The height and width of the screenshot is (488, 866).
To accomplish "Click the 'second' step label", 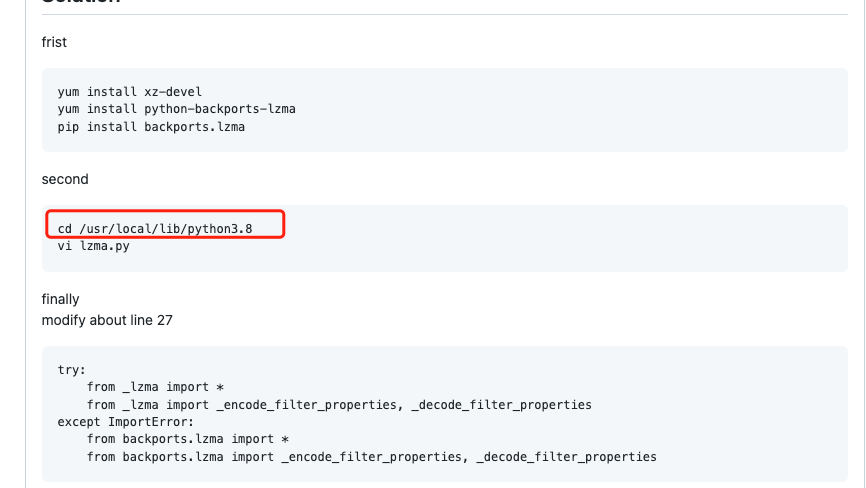I will coord(65,179).
